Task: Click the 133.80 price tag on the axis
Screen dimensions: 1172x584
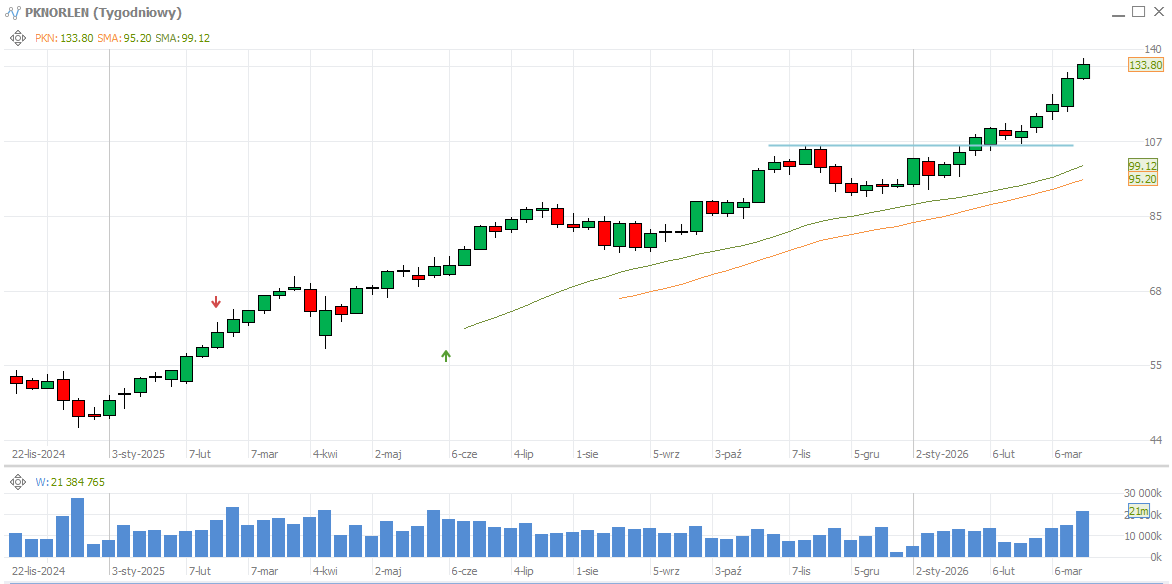Action: coord(1146,65)
